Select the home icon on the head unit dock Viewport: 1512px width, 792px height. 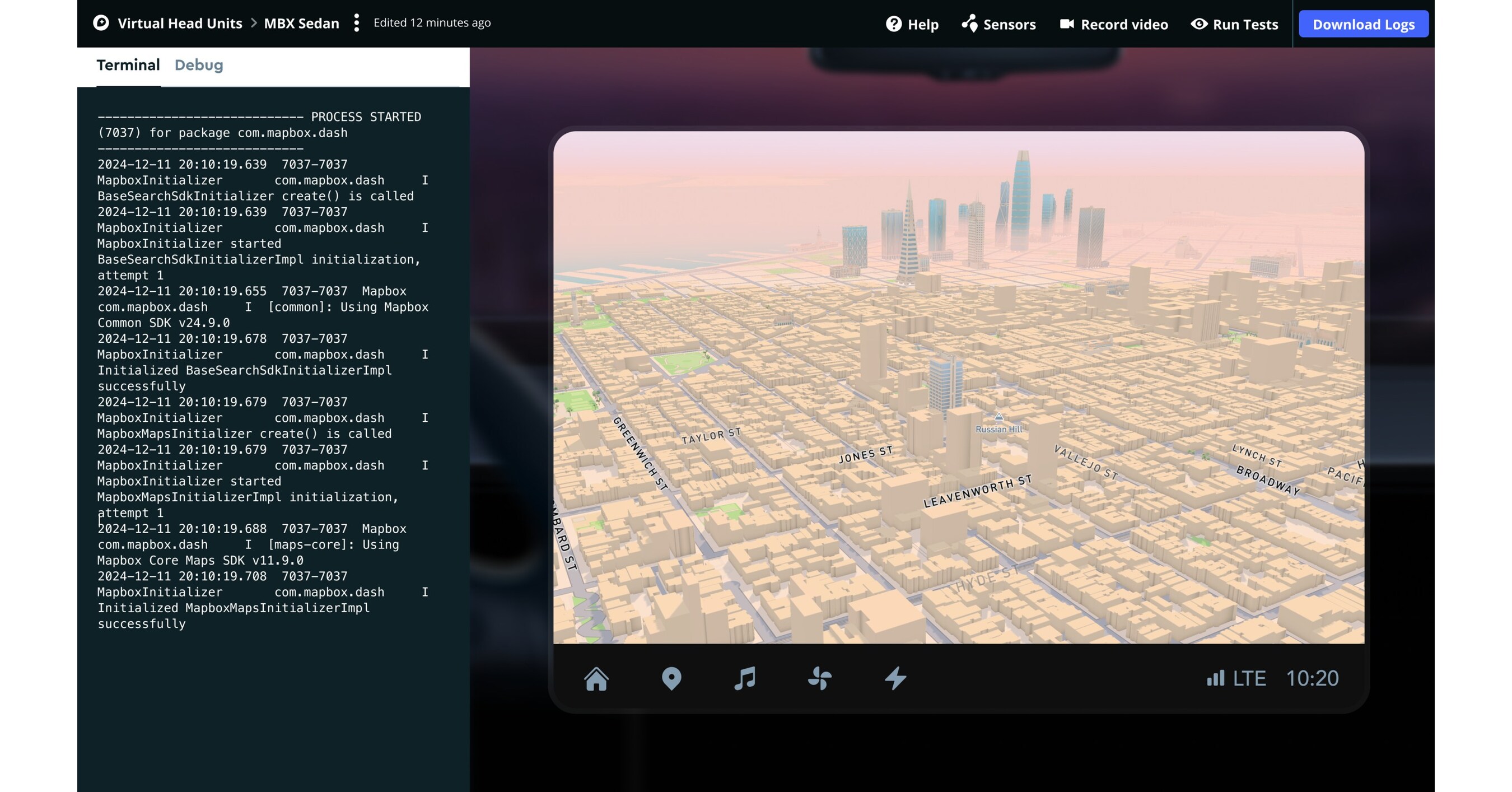(x=596, y=678)
